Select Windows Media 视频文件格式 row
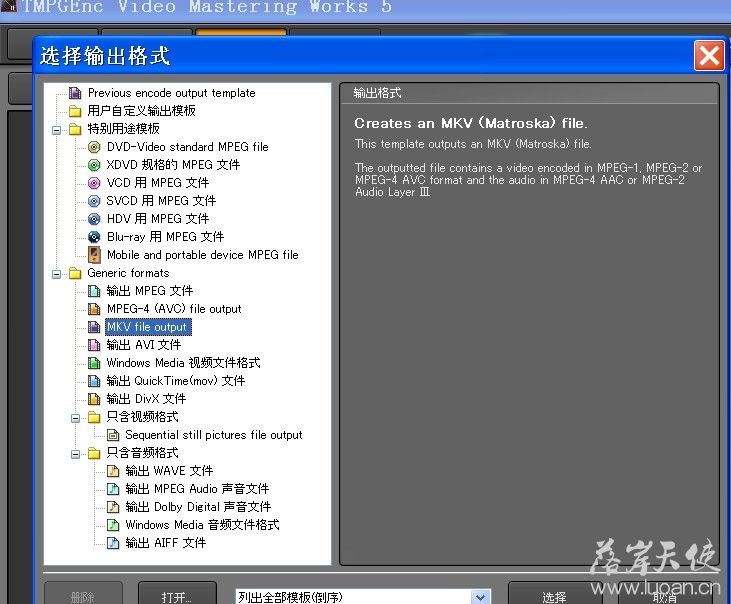731x604 pixels. [x=183, y=363]
